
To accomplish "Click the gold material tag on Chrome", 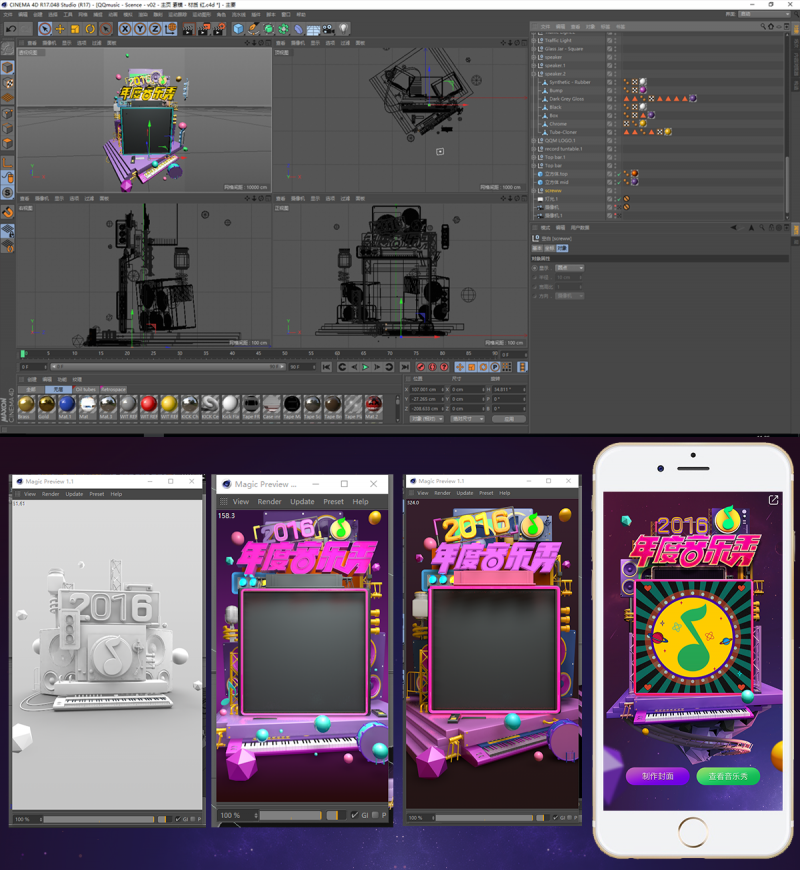I will click(x=643, y=124).
